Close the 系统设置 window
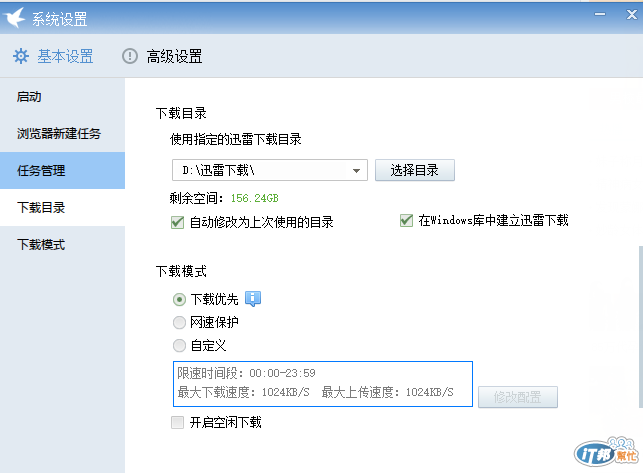This screenshot has width=643, height=473. (632, 14)
